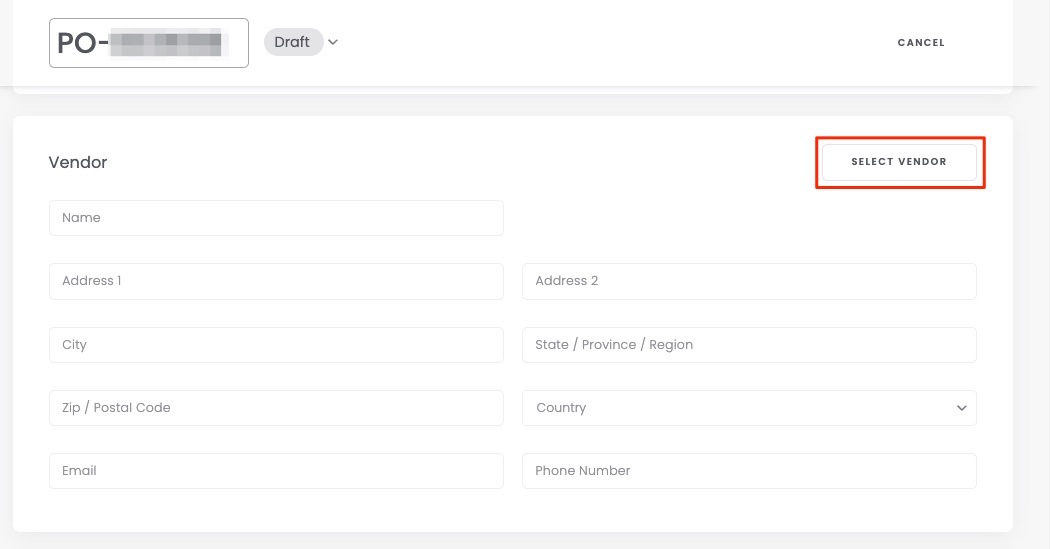This screenshot has height=549, width=1050.
Task: Click into the vendor Name field
Action: tap(276, 218)
